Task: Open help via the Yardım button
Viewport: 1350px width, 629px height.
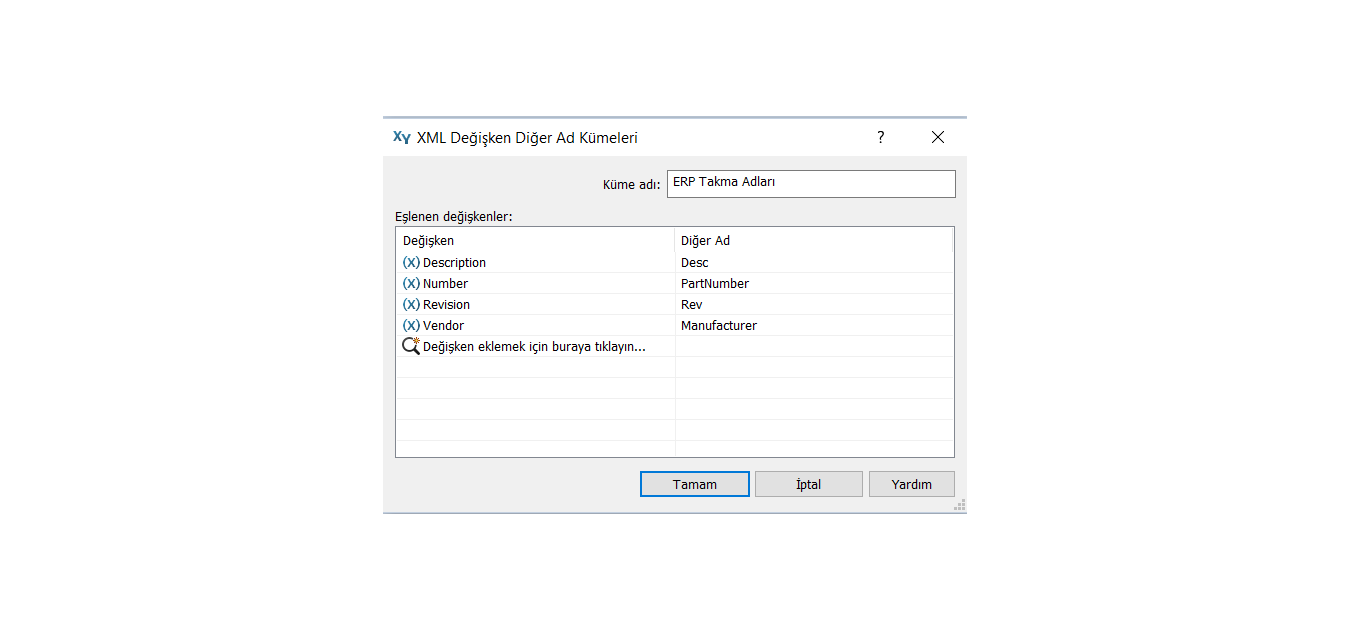Action: [x=912, y=484]
